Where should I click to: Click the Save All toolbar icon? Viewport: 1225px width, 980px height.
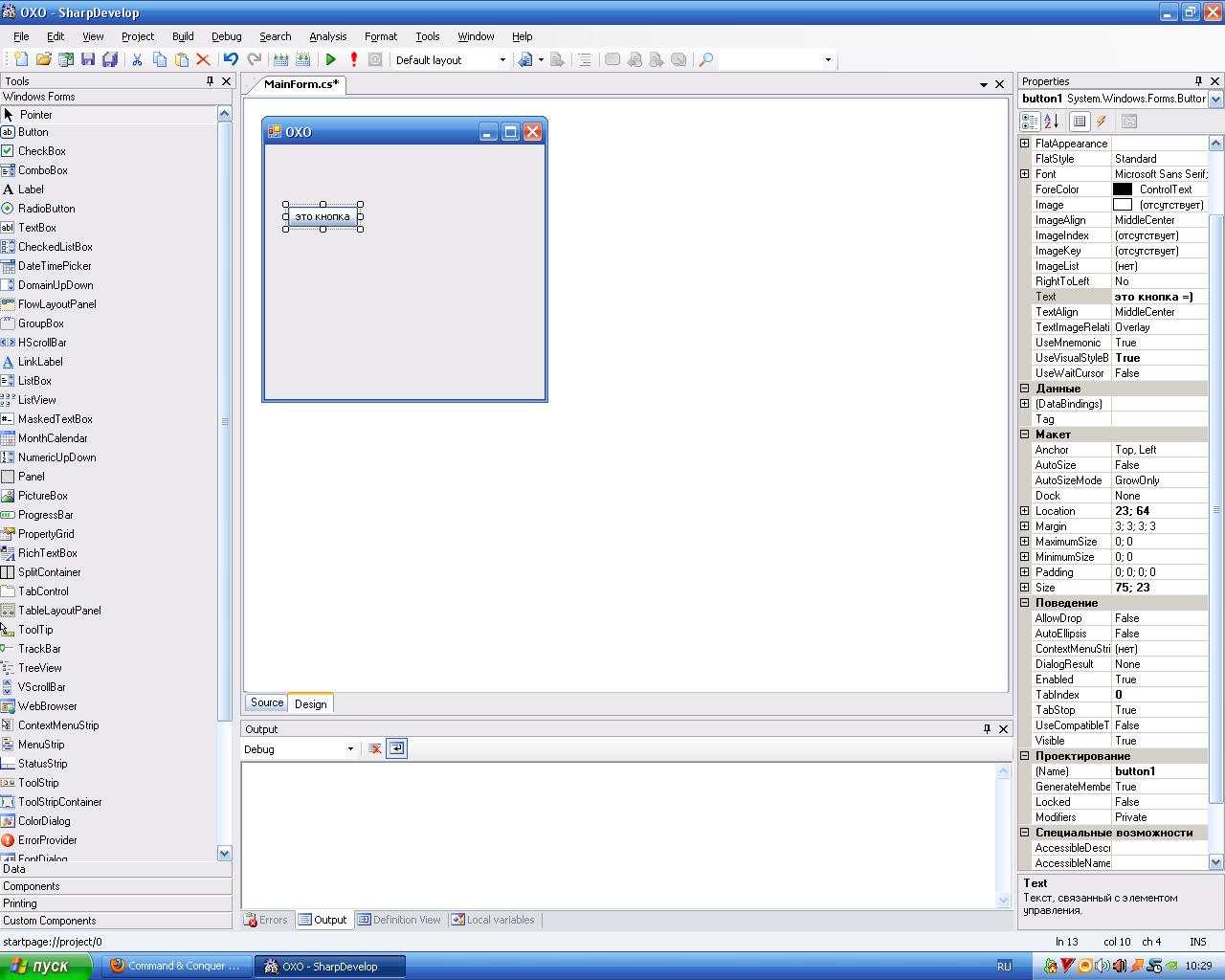coord(110,59)
